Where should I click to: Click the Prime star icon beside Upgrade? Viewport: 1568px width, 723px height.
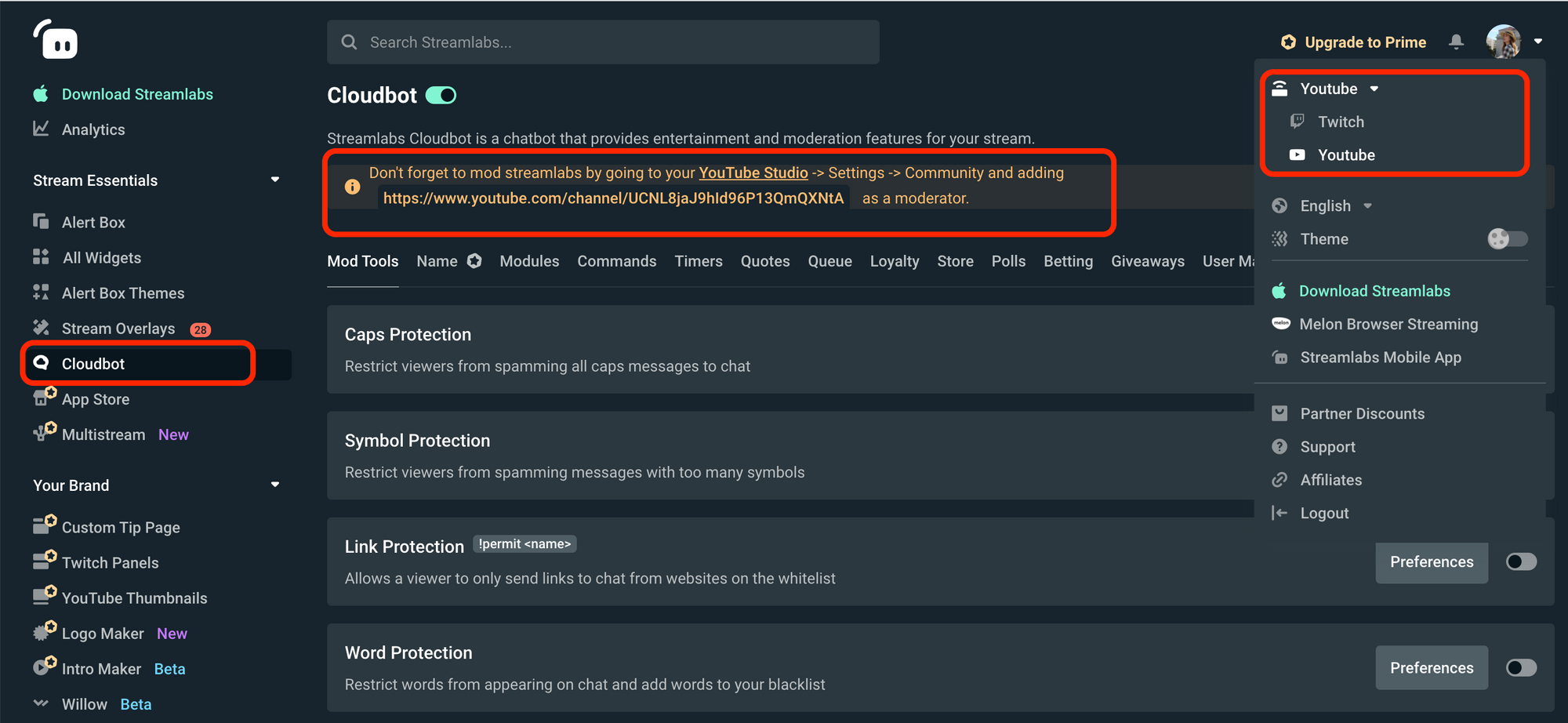(x=1288, y=42)
